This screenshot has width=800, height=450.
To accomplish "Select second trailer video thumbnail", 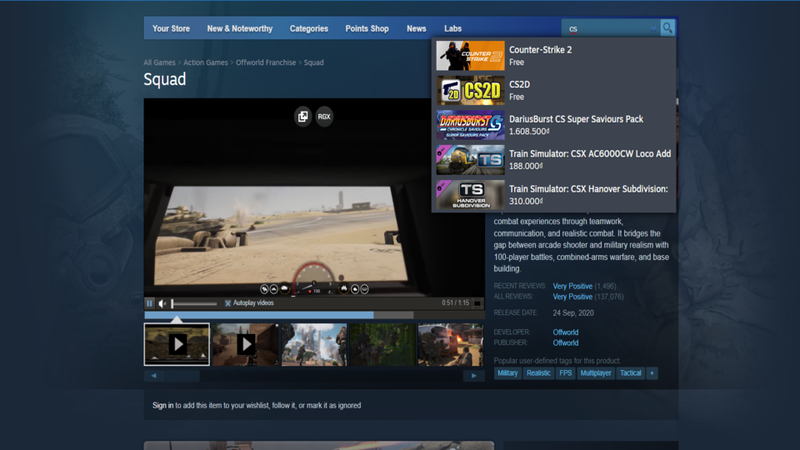I will coord(245,344).
